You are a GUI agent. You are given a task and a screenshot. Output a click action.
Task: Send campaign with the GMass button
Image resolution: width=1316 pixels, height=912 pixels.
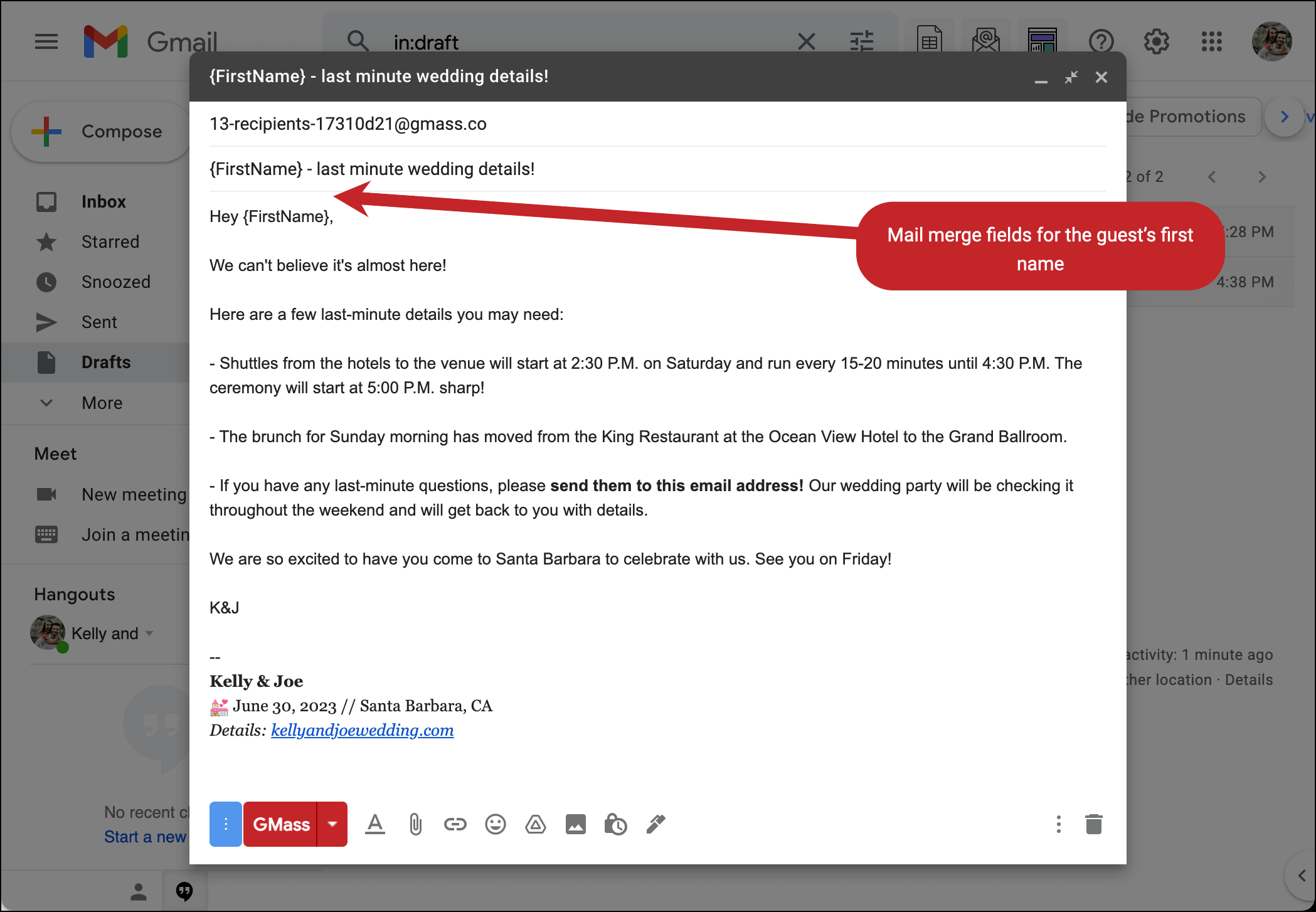tap(281, 824)
